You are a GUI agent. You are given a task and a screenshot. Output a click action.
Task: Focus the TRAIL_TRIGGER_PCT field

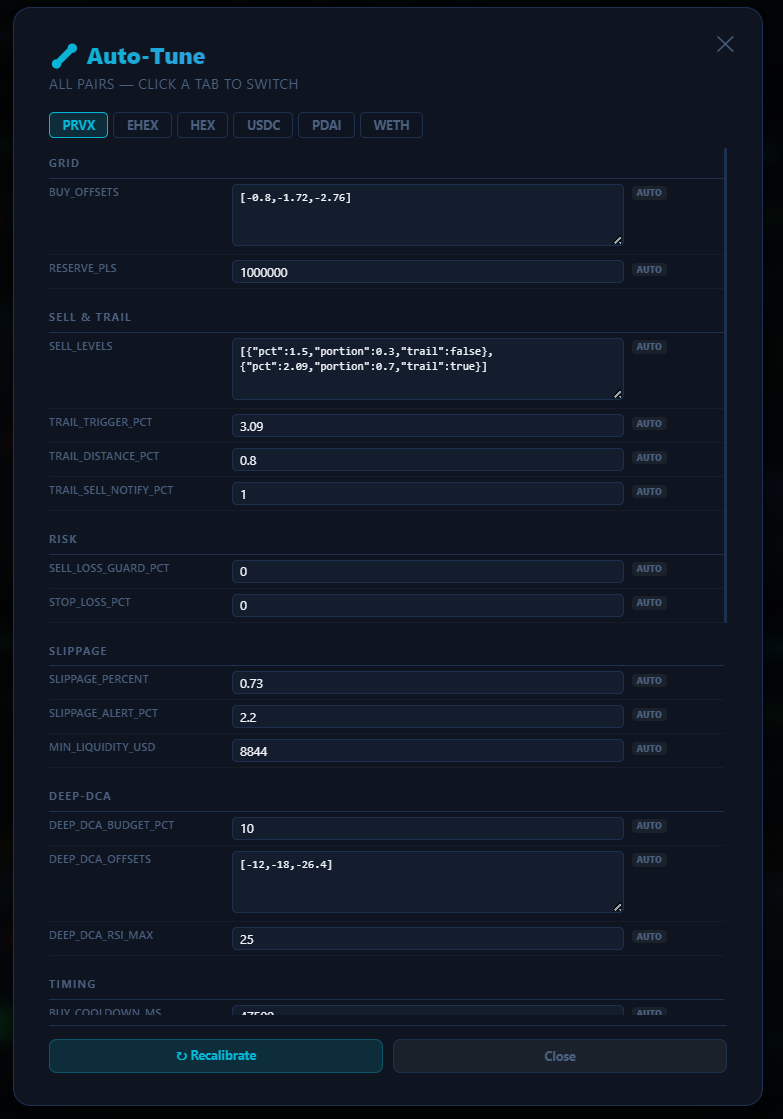click(428, 425)
